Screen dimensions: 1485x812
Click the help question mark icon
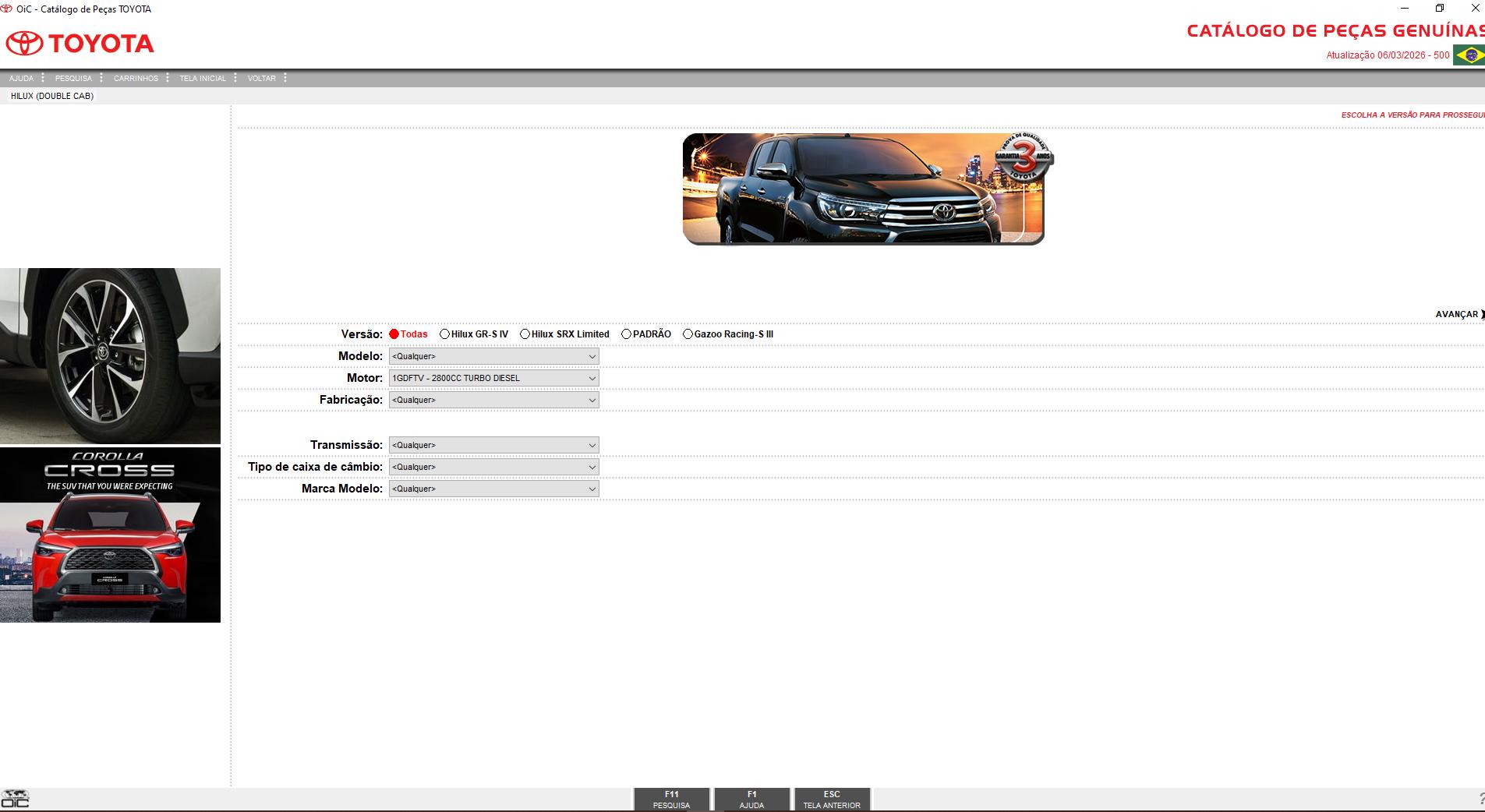click(x=1481, y=799)
